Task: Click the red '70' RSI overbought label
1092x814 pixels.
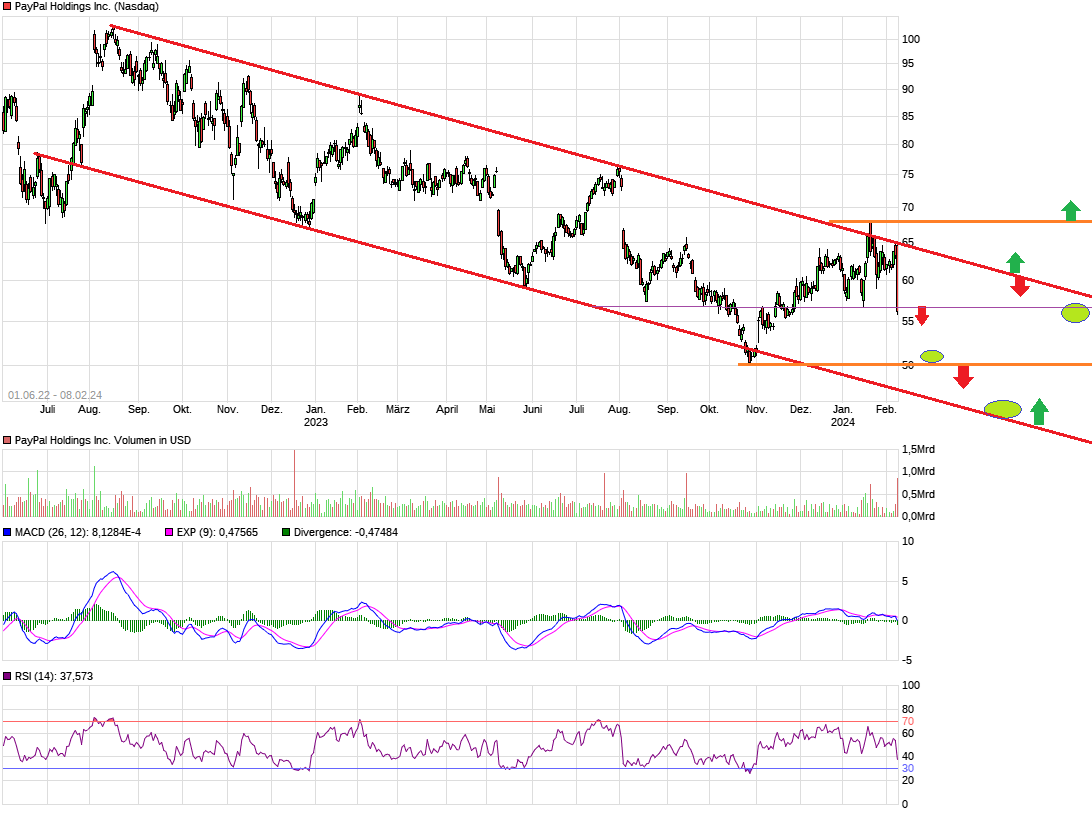Action: tap(907, 721)
